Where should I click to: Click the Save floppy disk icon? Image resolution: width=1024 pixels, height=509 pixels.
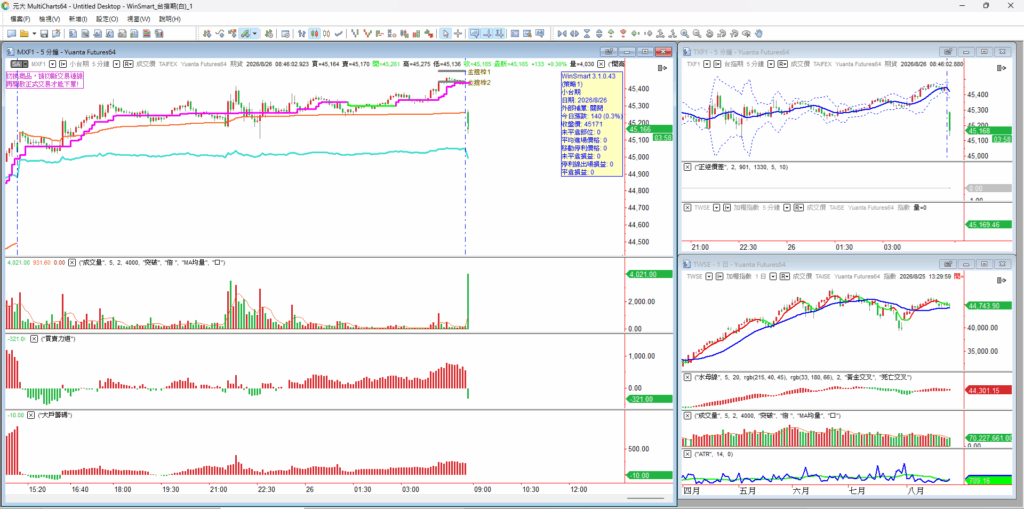point(44,33)
